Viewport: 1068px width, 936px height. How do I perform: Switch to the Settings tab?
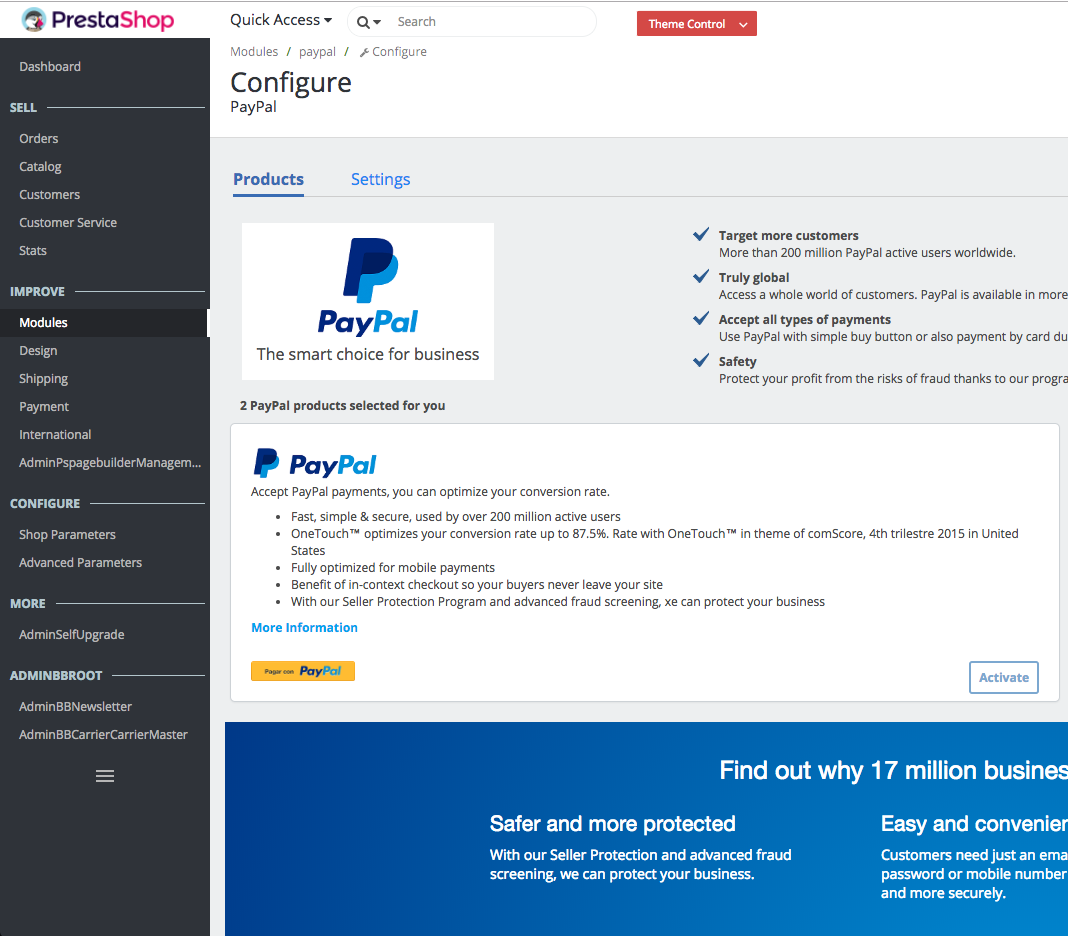[380, 179]
